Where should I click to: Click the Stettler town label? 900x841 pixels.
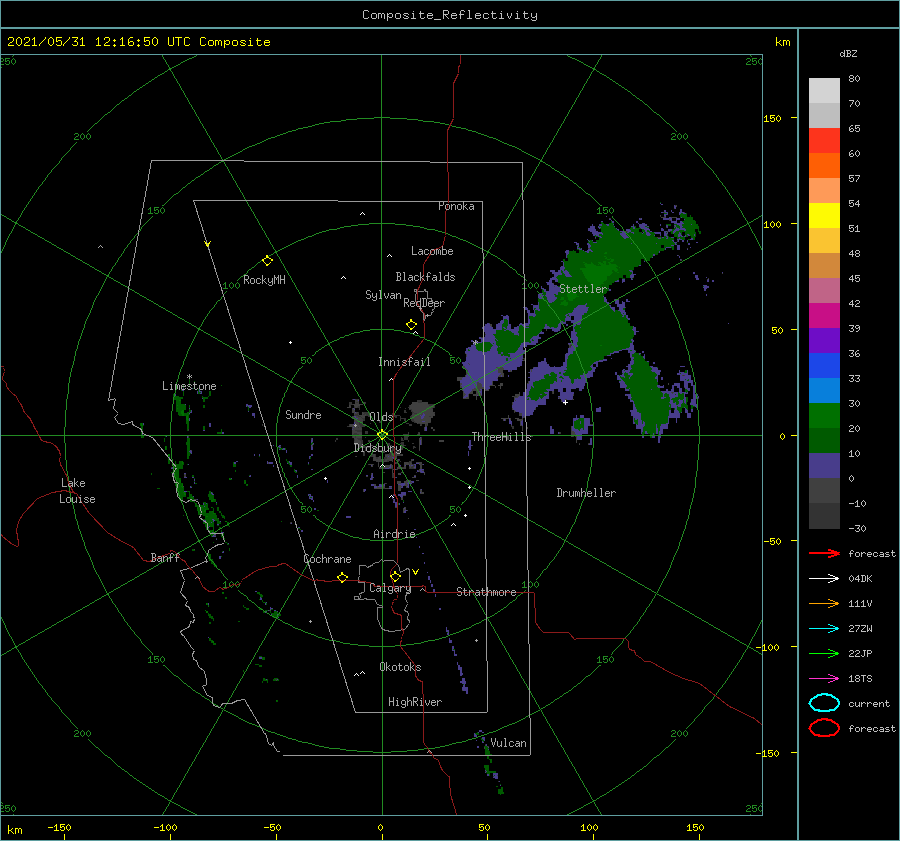pyautogui.click(x=583, y=289)
